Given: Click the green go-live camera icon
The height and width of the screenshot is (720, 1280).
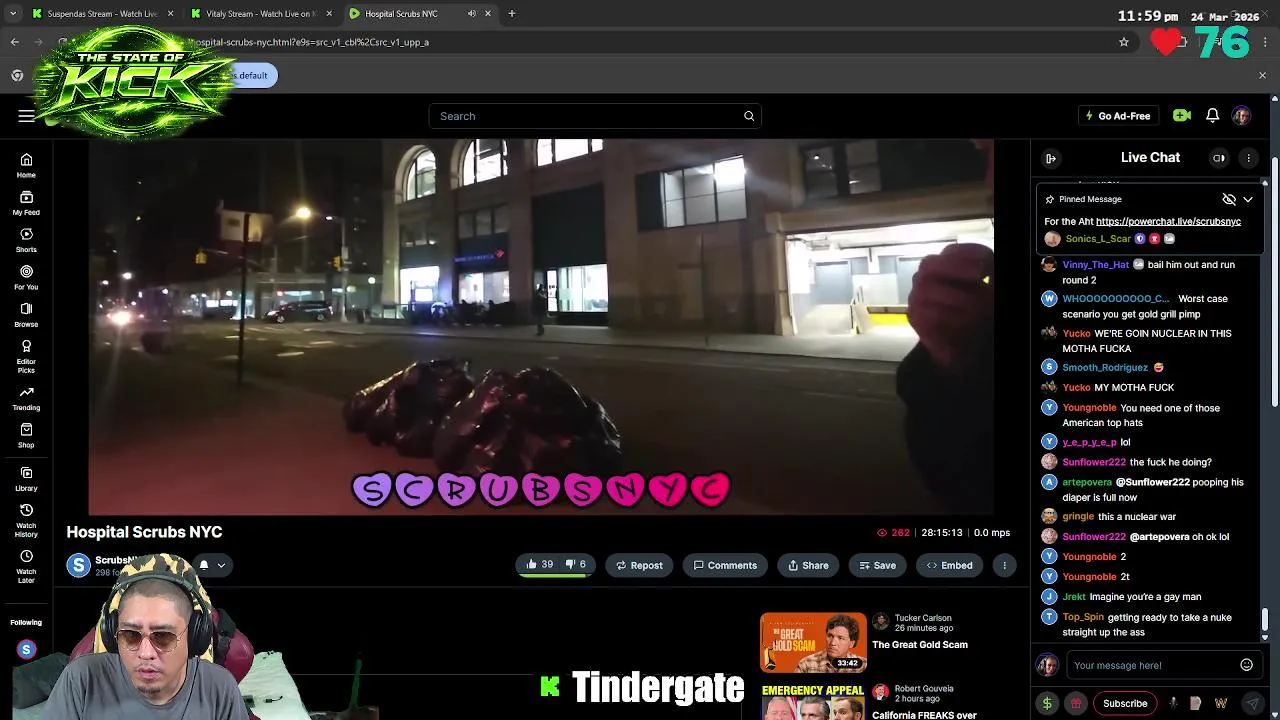Looking at the screenshot, I should point(1182,116).
